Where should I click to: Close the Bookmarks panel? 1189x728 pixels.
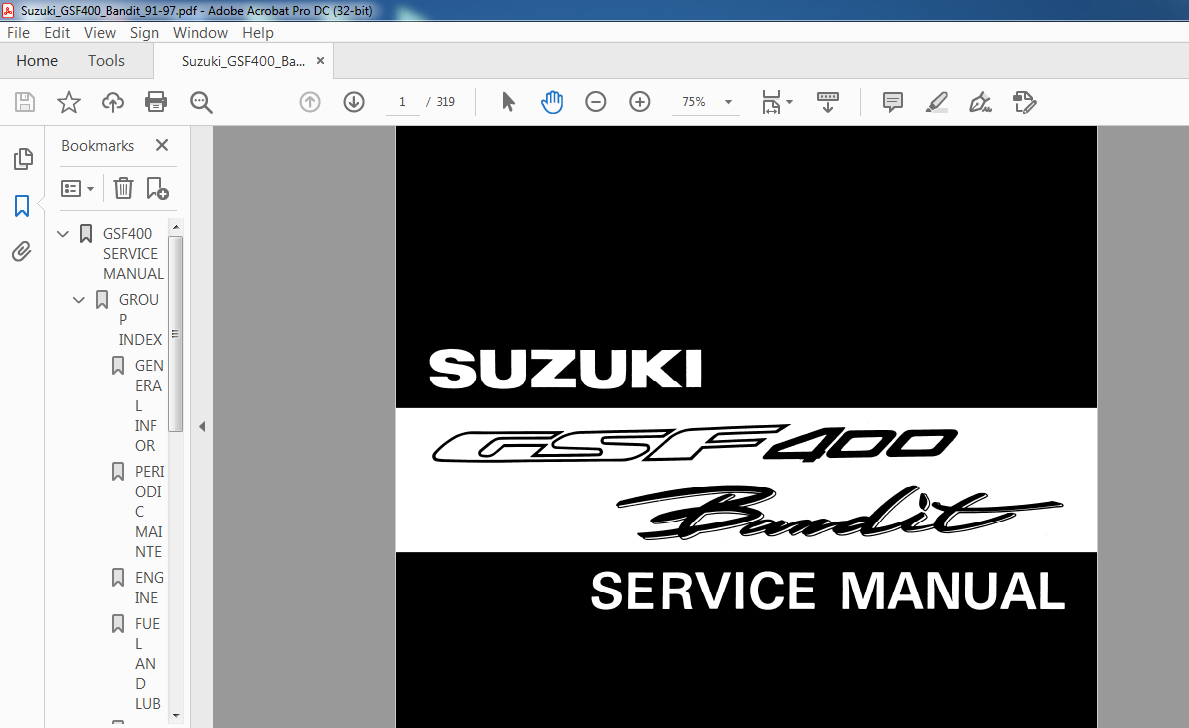pos(162,145)
